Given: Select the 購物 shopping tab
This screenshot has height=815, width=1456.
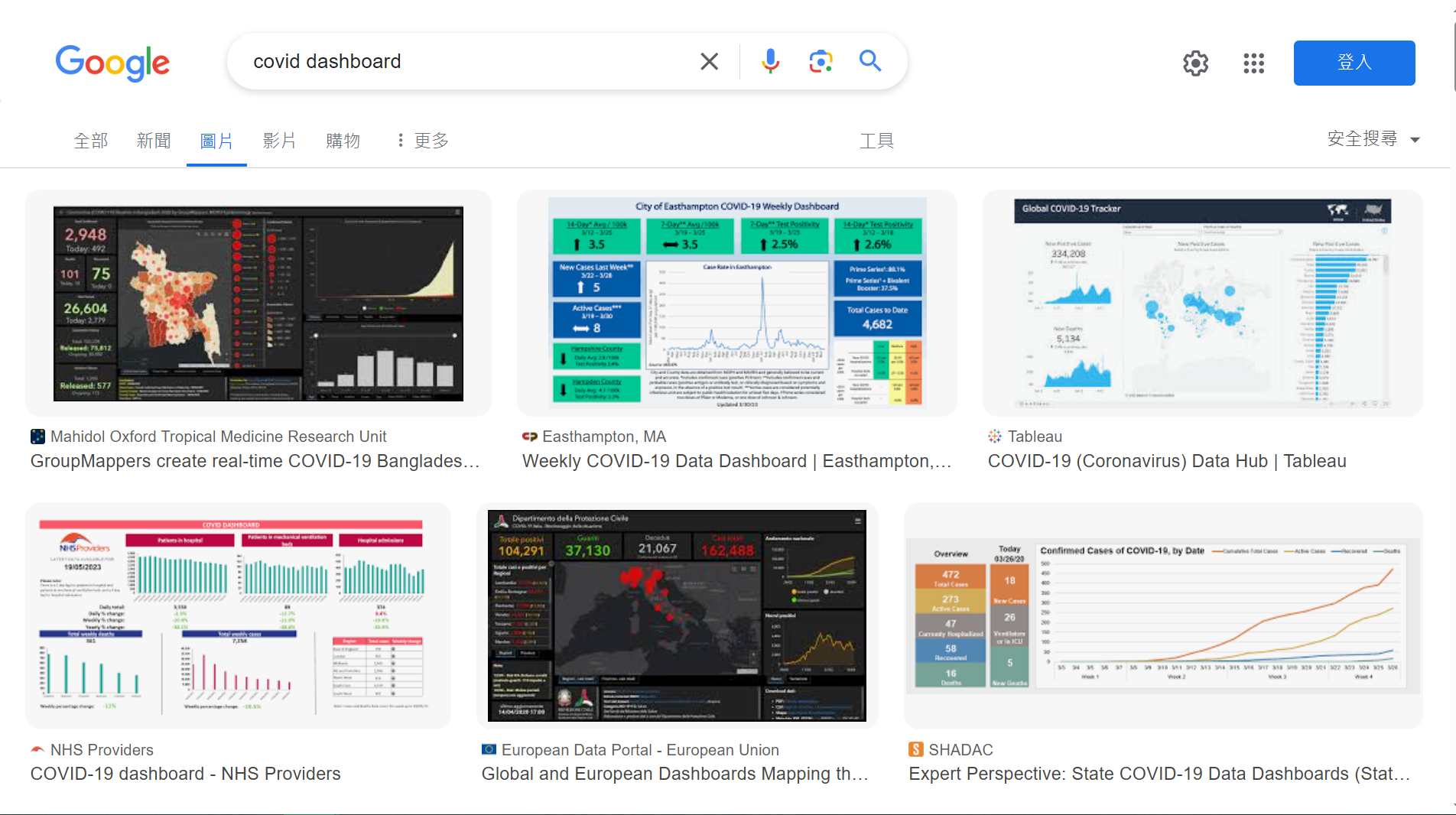Looking at the screenshot, I should point(343,141).
